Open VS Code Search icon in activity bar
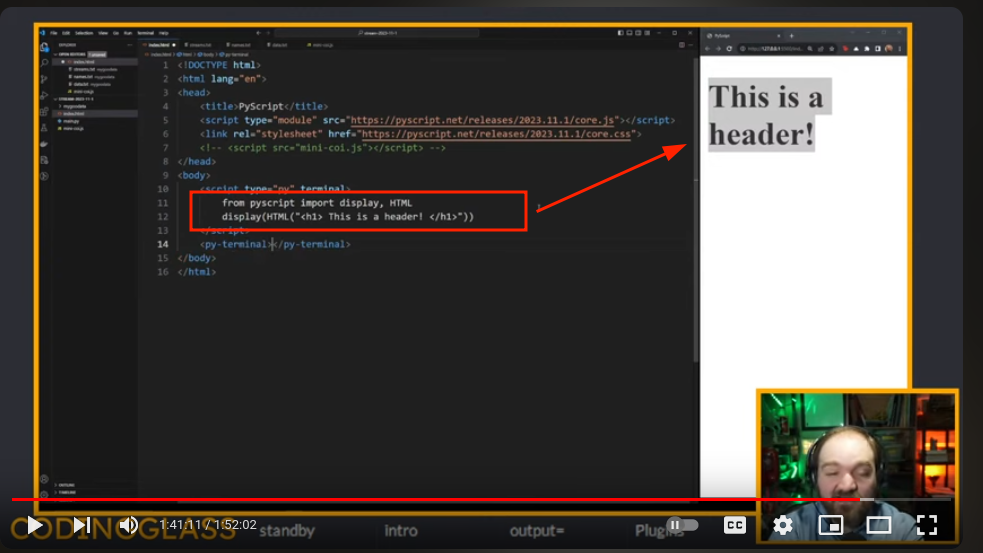This screenshot has height=553, width=983. pyautogui.click(x=44, y=62)
